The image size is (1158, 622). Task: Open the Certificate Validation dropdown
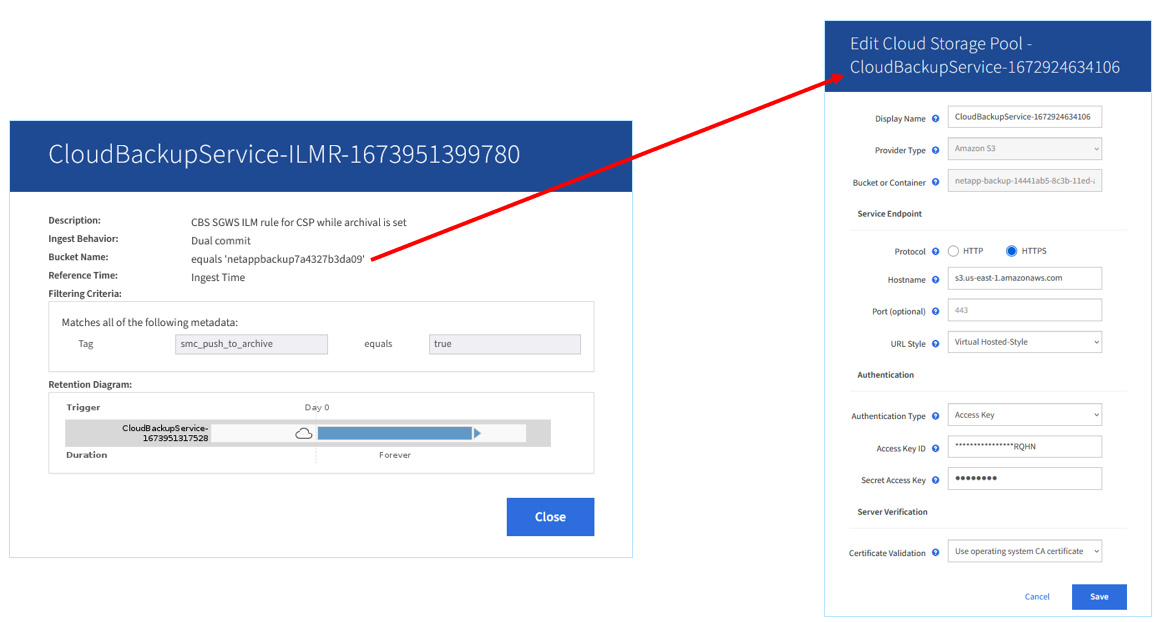[x=1024, y=551]
